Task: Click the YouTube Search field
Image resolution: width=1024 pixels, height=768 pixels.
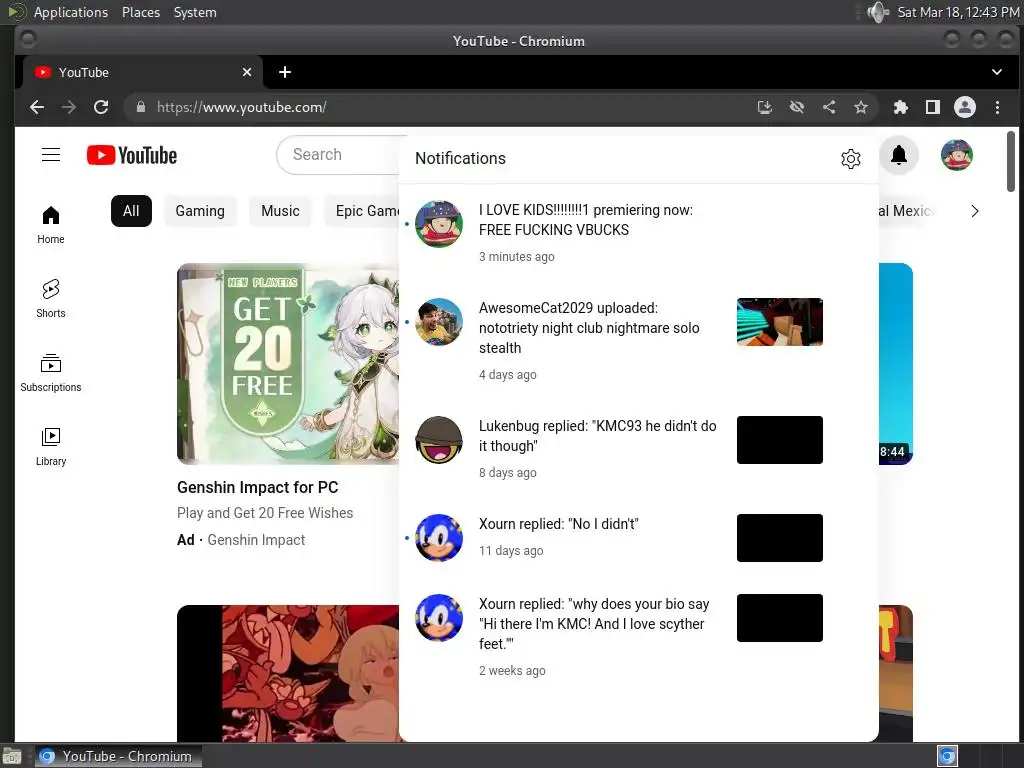Action: coord(340,155)
